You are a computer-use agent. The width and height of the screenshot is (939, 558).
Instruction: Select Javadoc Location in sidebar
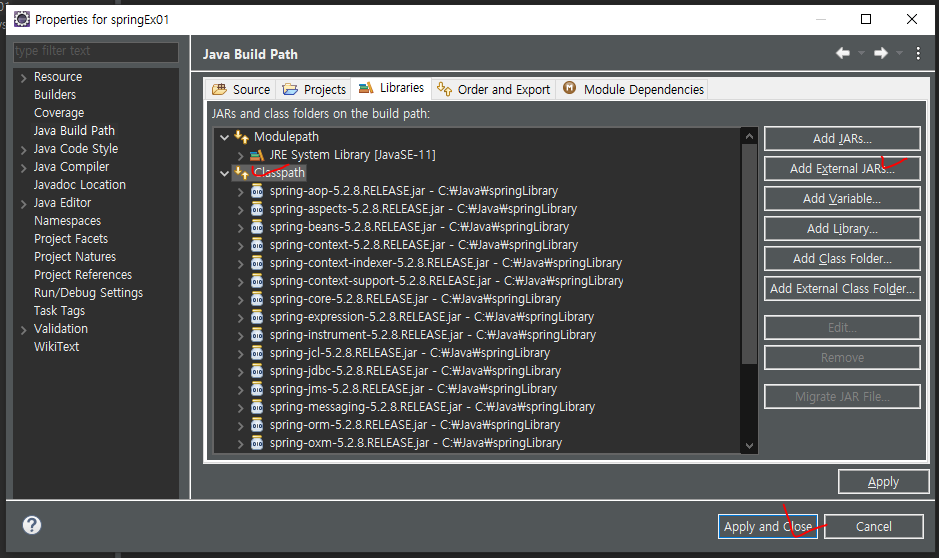point(80,184)
